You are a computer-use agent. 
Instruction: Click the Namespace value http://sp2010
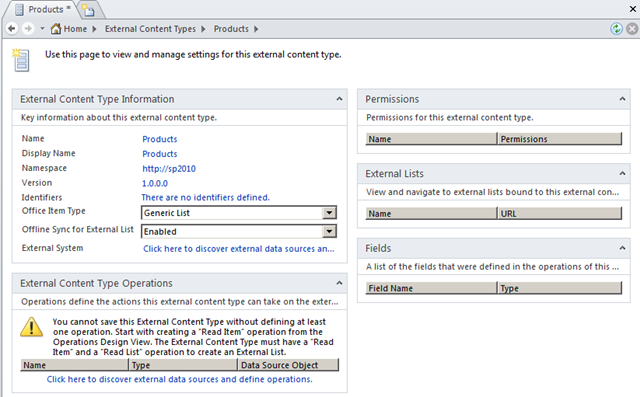[x=169, y=169]
